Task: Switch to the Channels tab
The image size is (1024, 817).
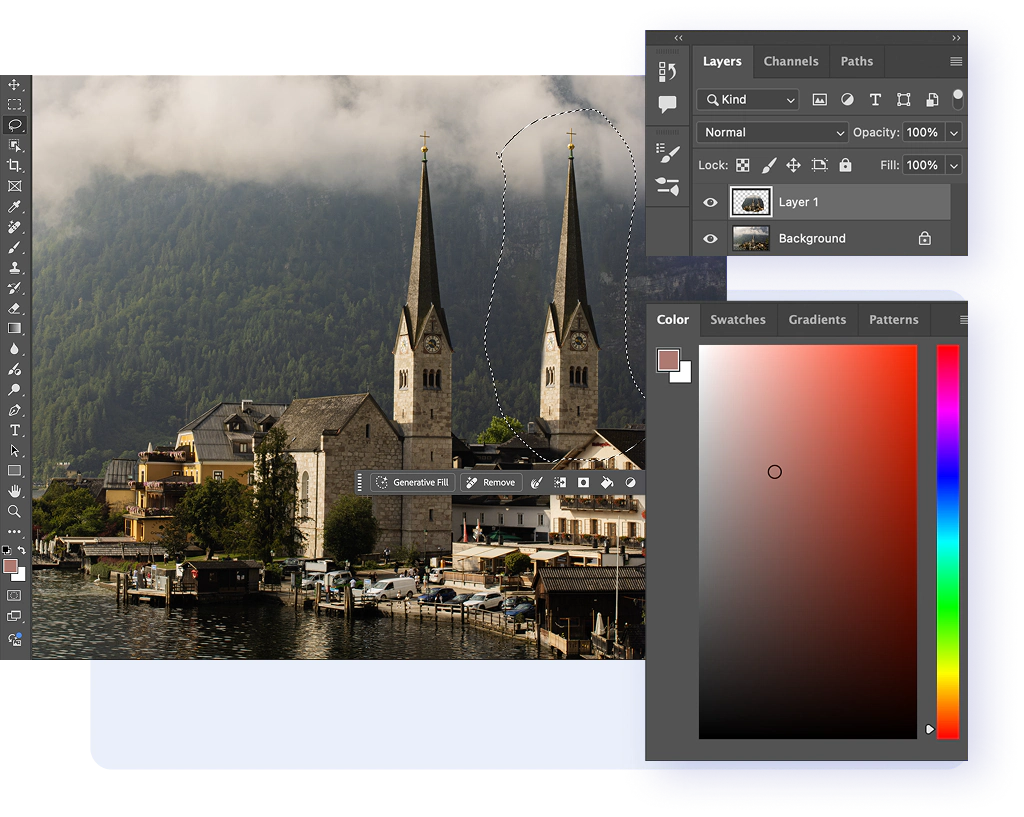Action: [x=790, y=61]
